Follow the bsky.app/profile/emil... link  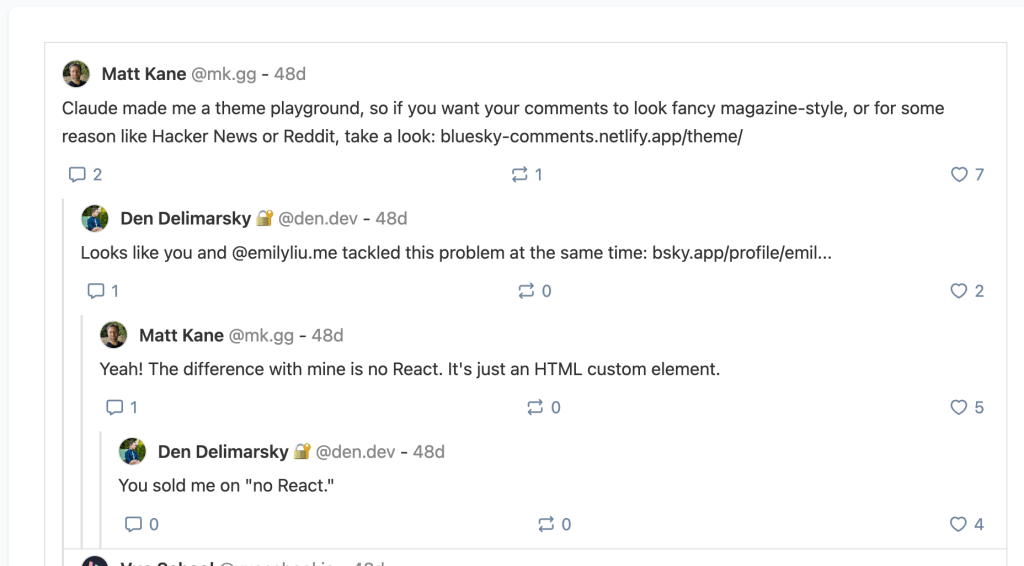click(741, 253)
